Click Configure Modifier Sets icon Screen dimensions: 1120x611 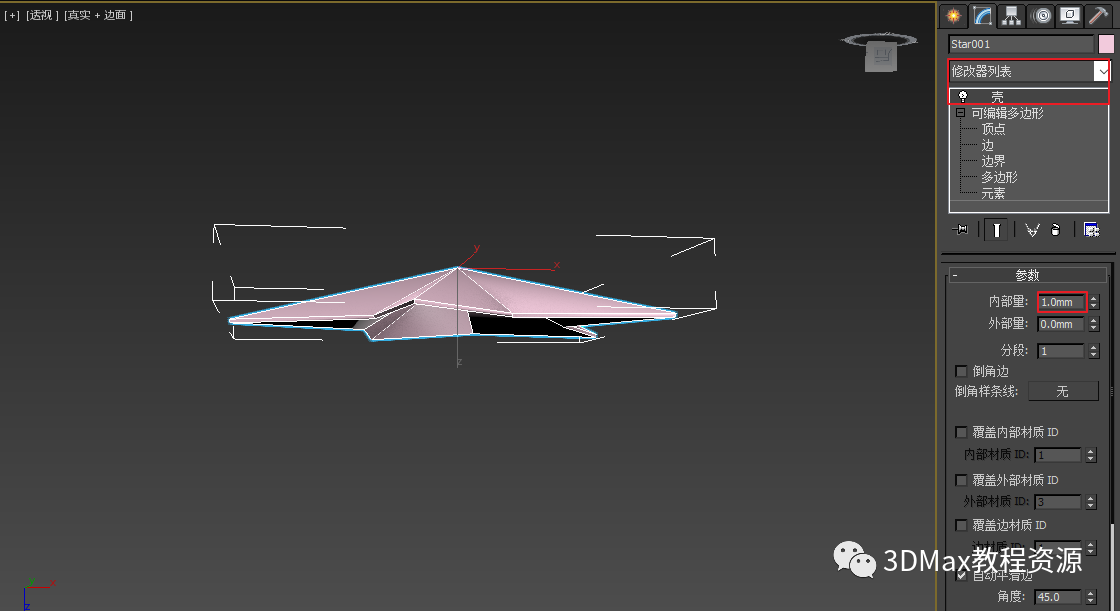pos(1091,230)
